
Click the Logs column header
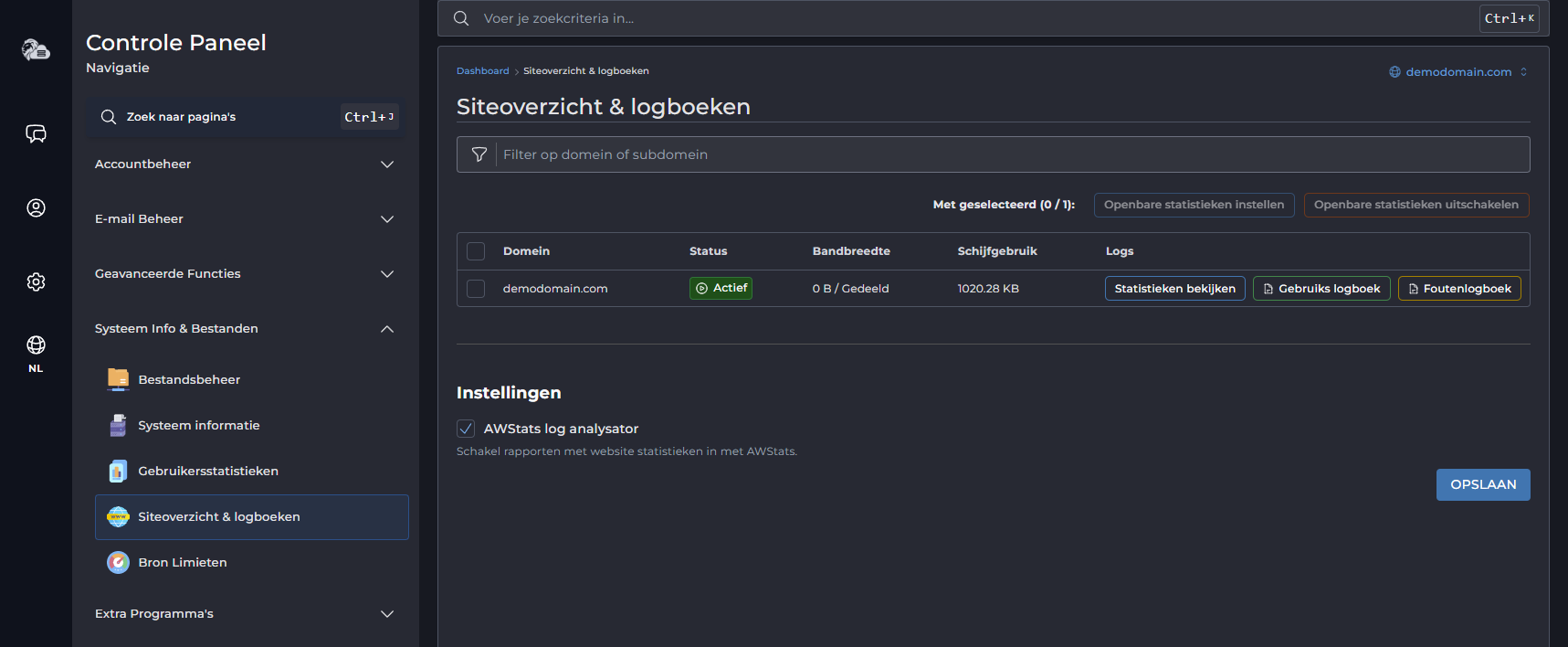pos(1120,251)
